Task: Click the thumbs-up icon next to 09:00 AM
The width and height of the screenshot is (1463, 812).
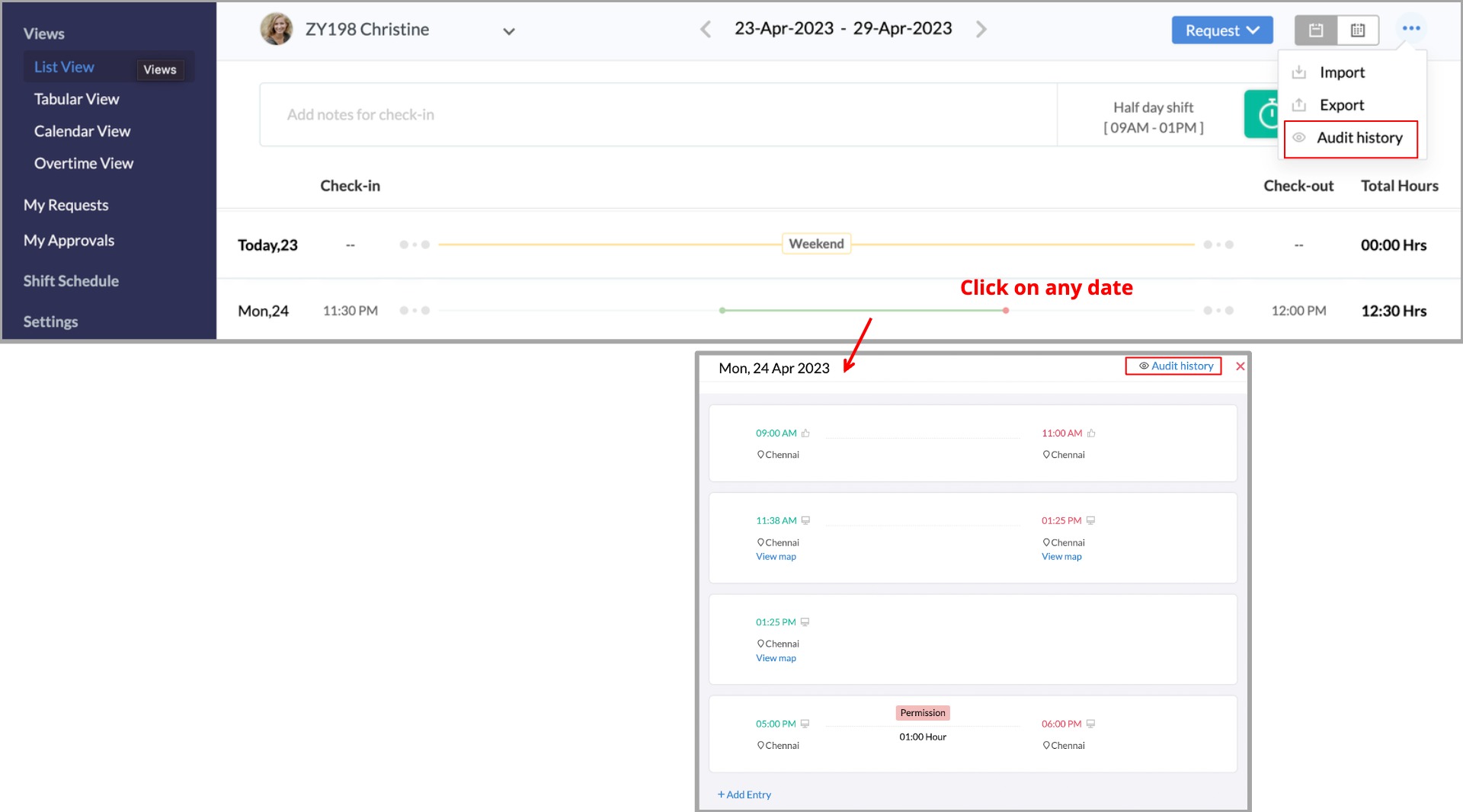Action: point(805,433)
